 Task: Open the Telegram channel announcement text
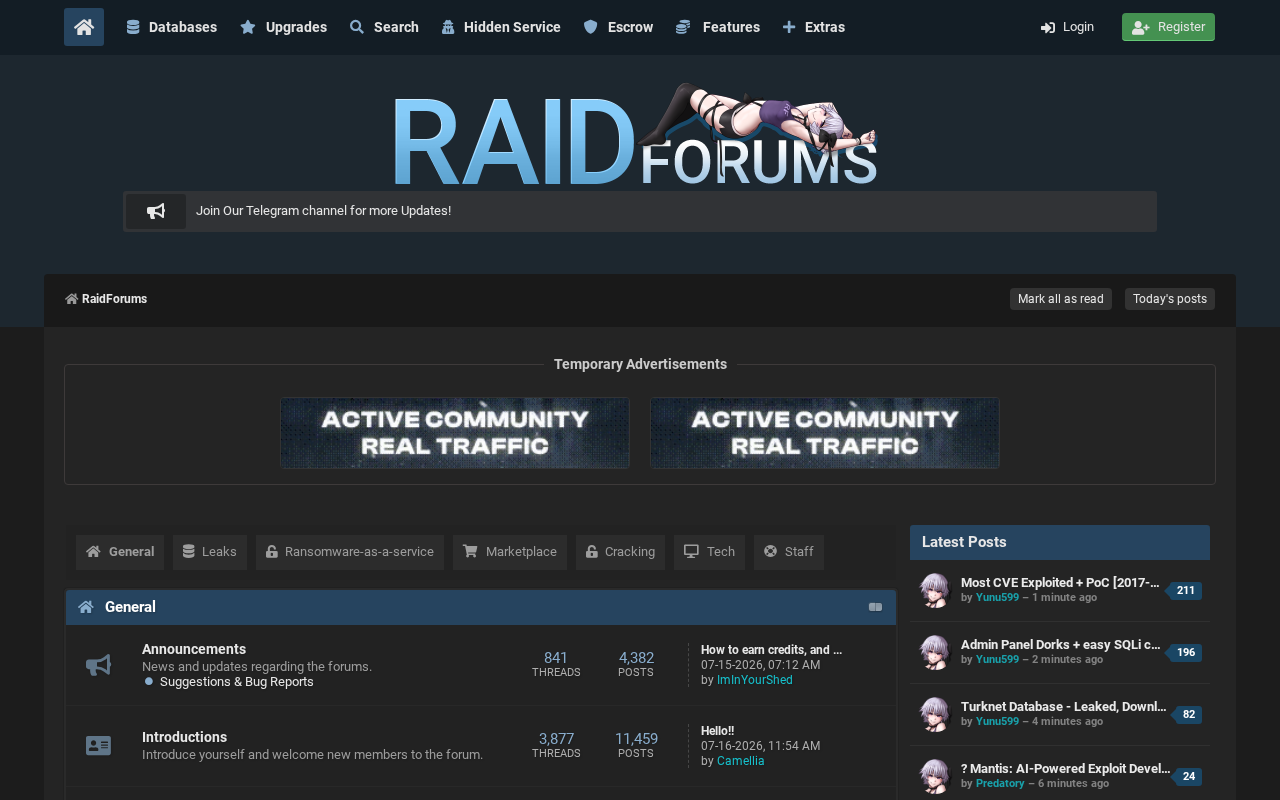[x=323, y=211]
